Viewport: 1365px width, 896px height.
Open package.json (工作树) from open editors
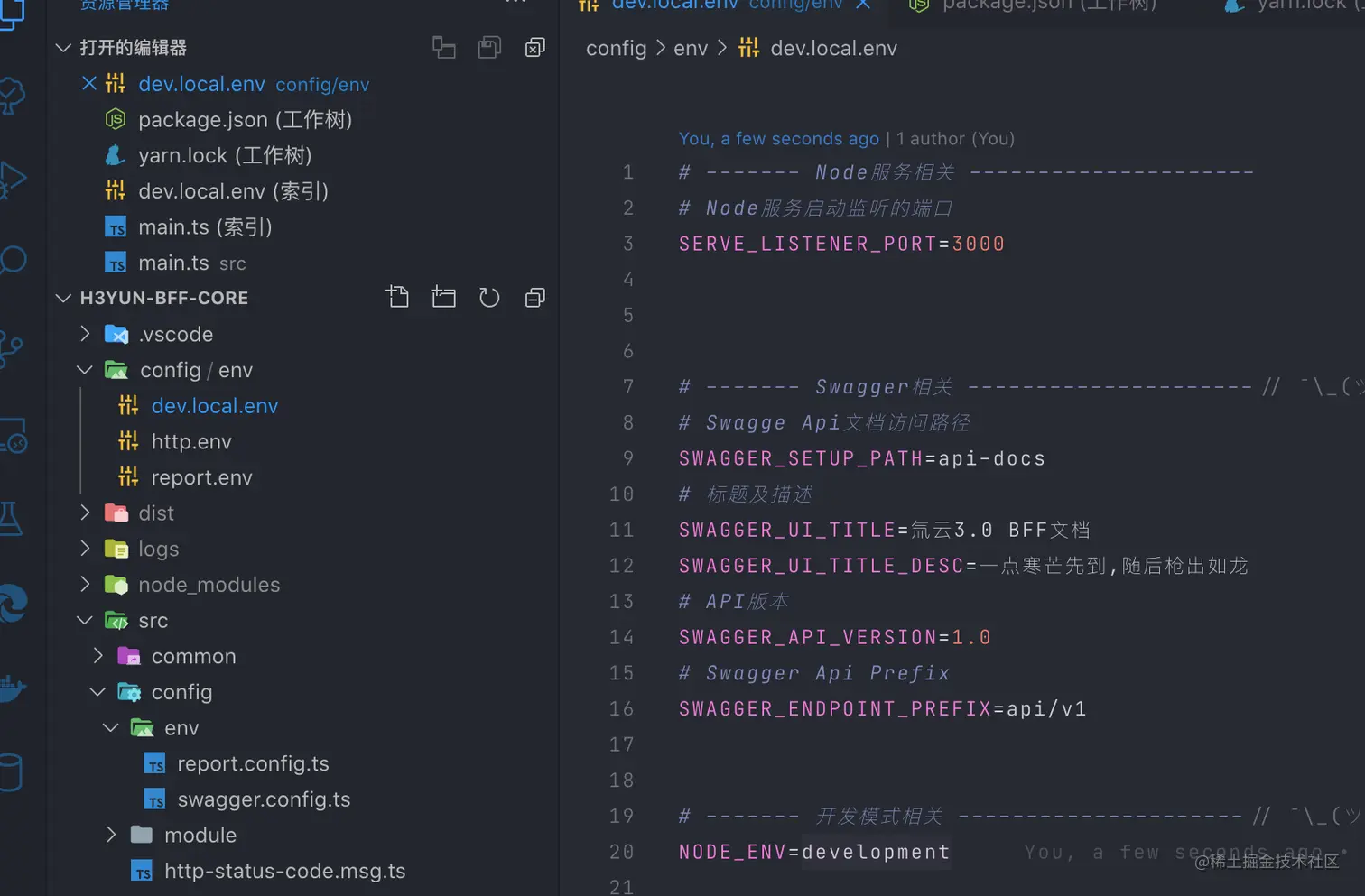click(245, 119)
